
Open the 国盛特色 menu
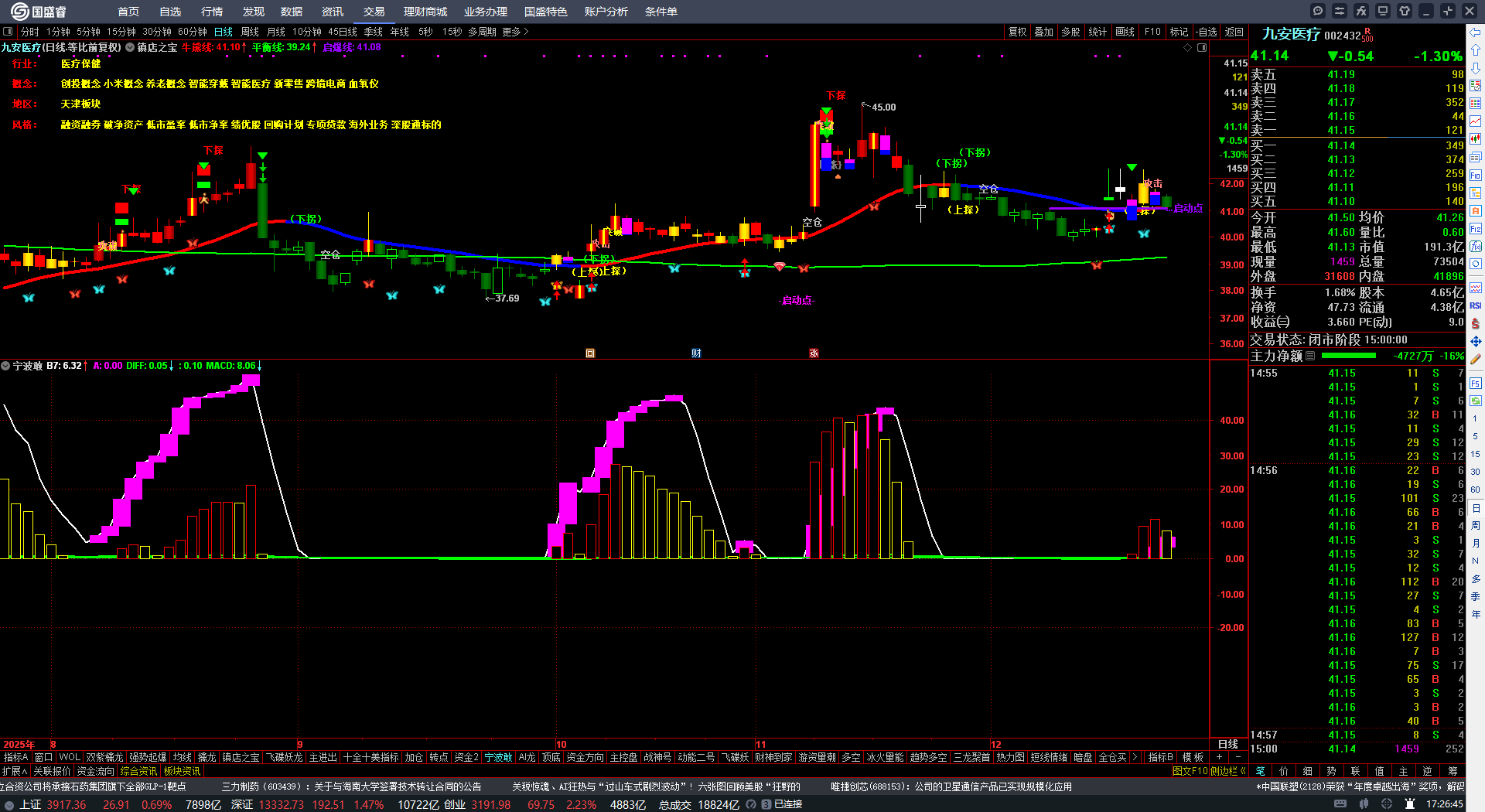[546, 12]
